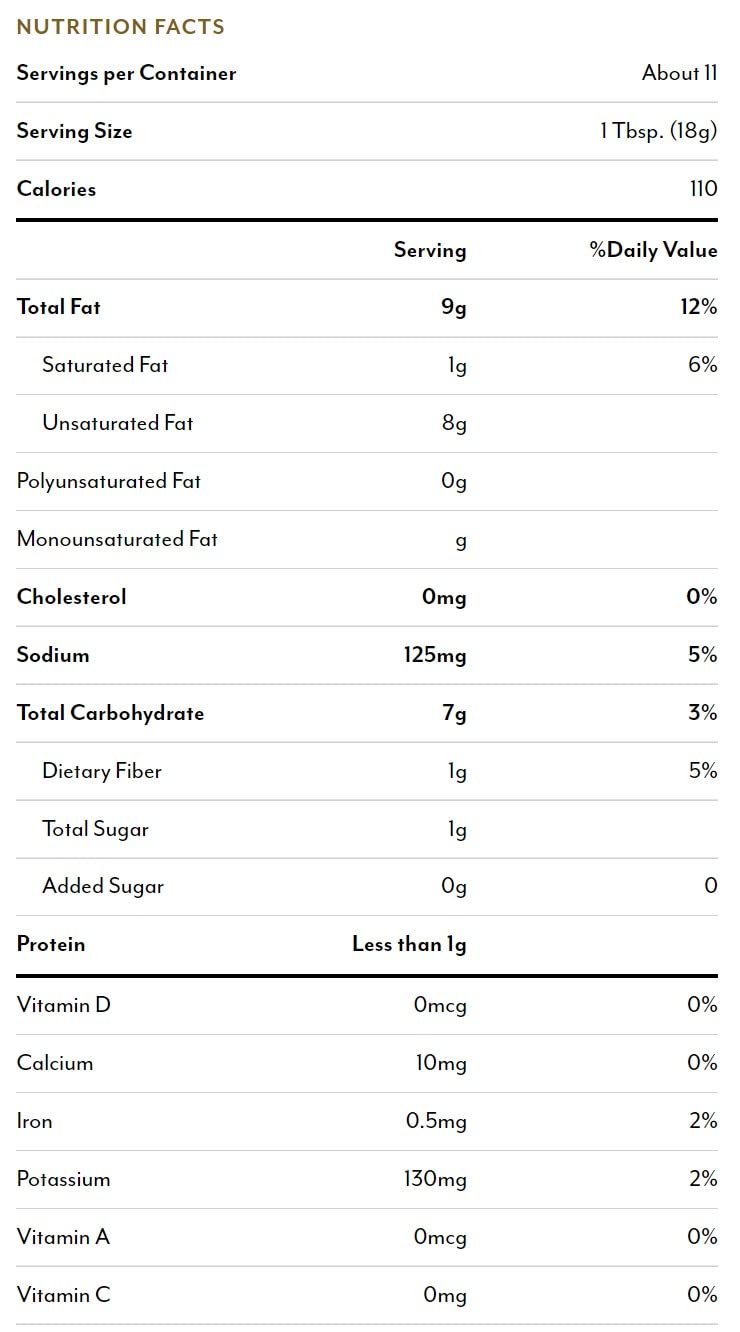Select the Monounsaturated Fat label
Screen dimensions: 740x1332
tap(117, 539)
